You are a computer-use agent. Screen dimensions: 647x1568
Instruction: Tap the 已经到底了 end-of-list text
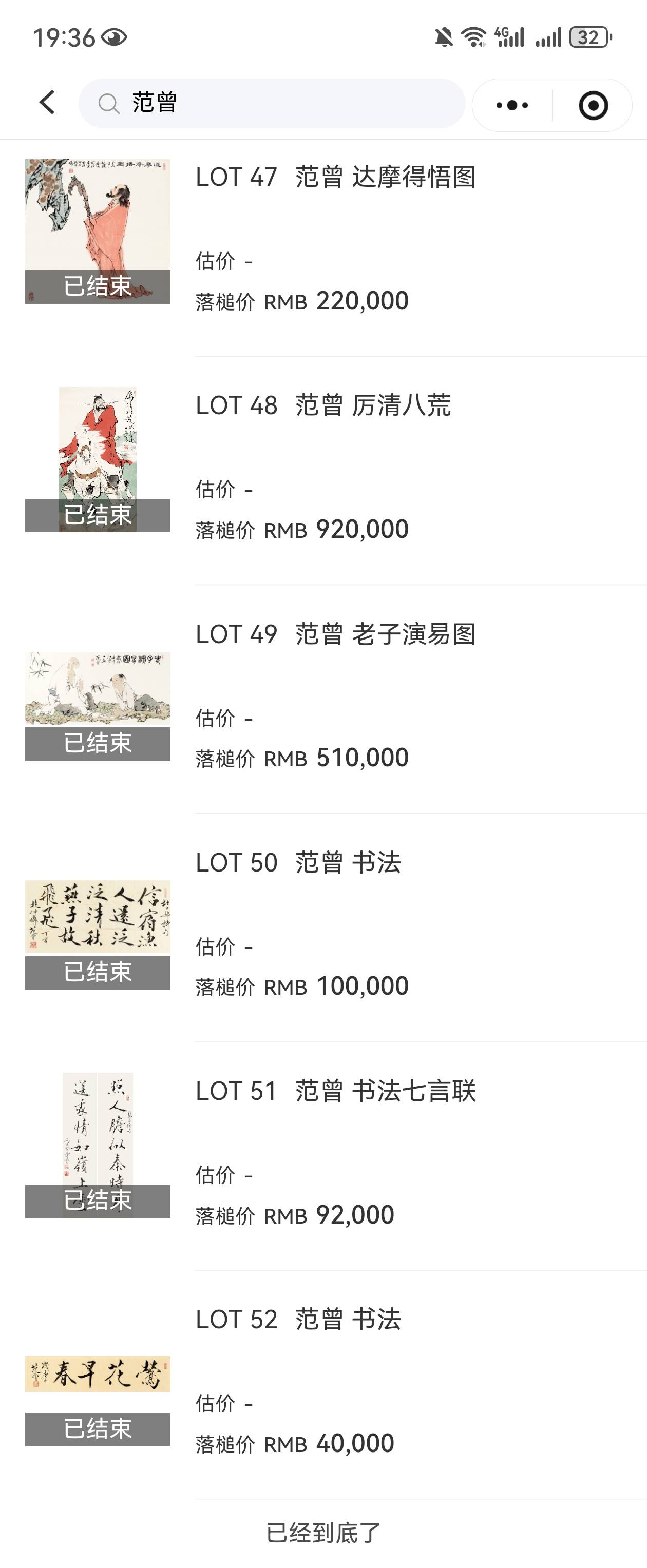pos(323,1533)
